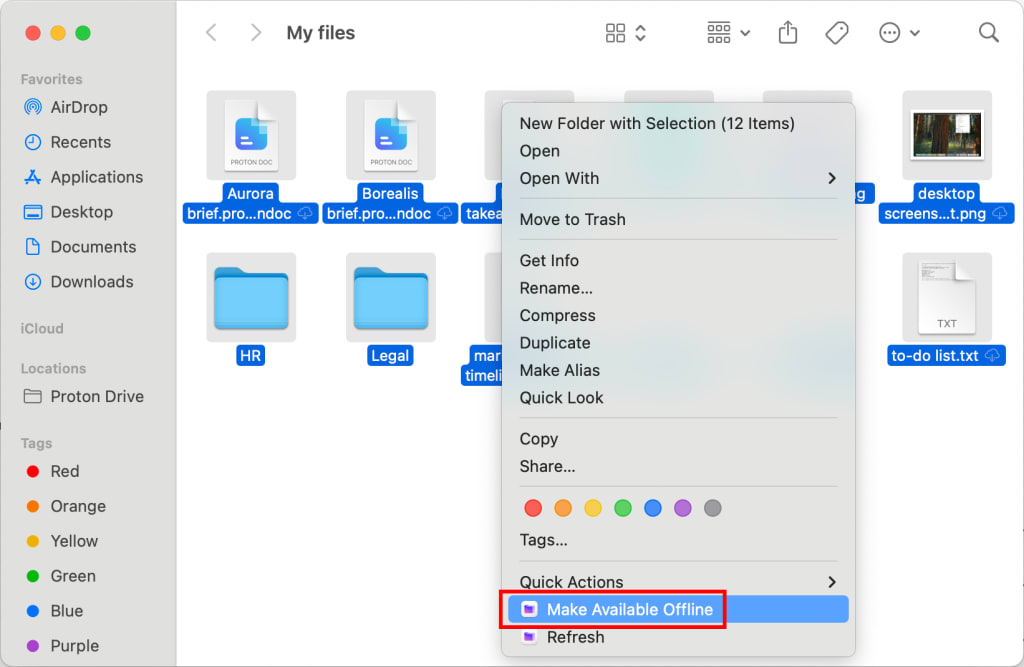
Task: Open the HR folder
Action: 251,297
